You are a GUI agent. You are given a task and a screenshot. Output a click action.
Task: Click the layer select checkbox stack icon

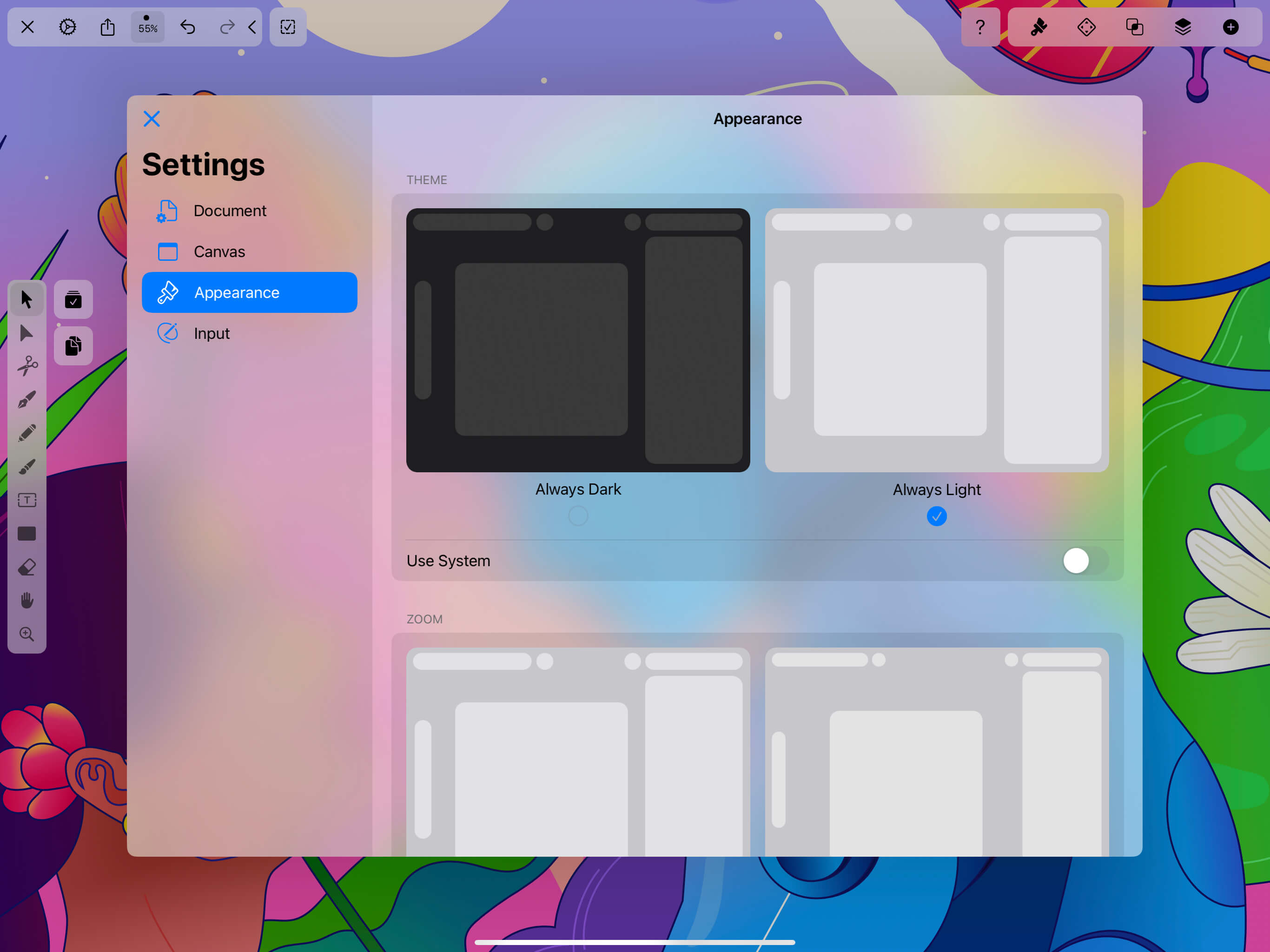pos(73,299)
